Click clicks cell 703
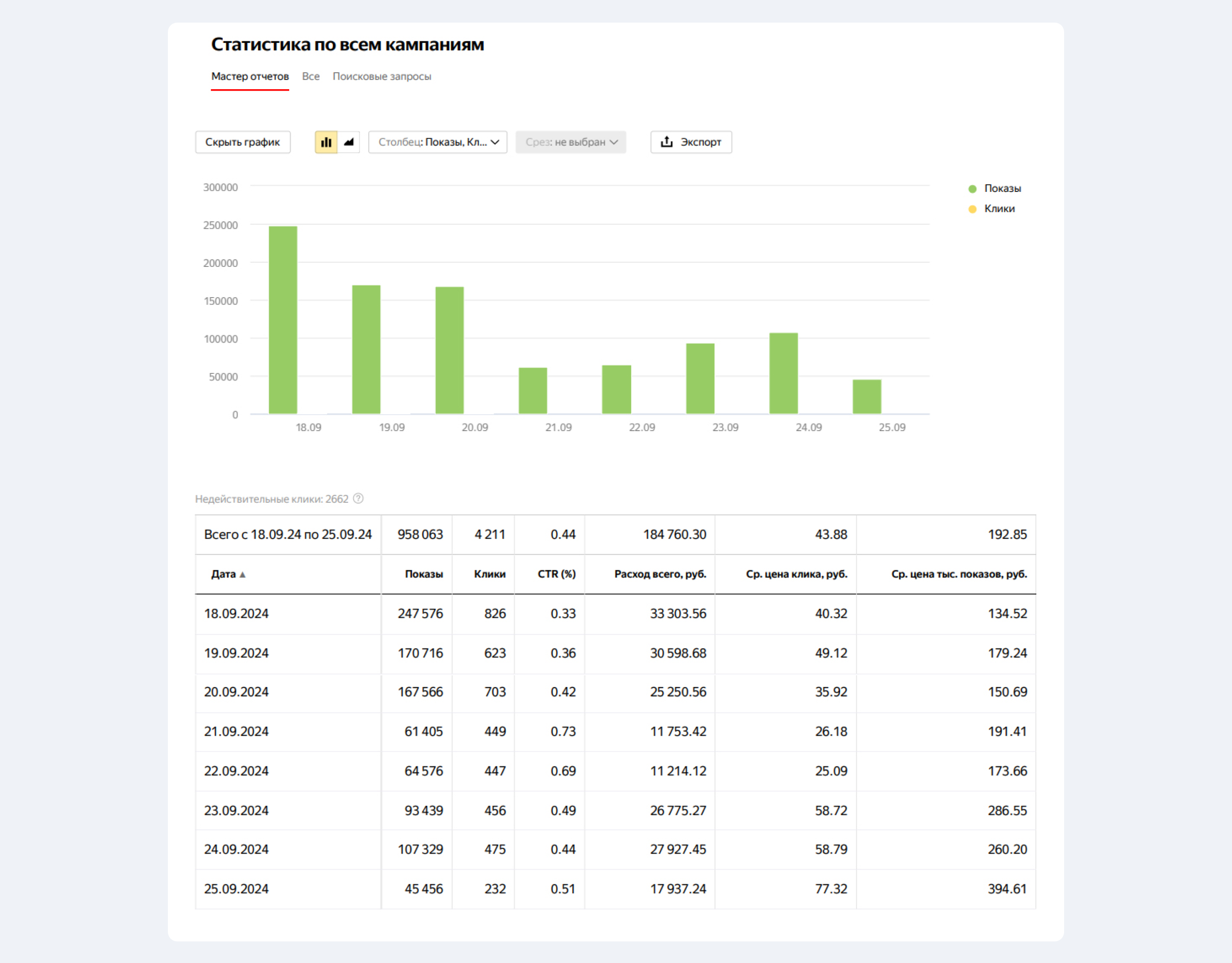 click(495, 692)
